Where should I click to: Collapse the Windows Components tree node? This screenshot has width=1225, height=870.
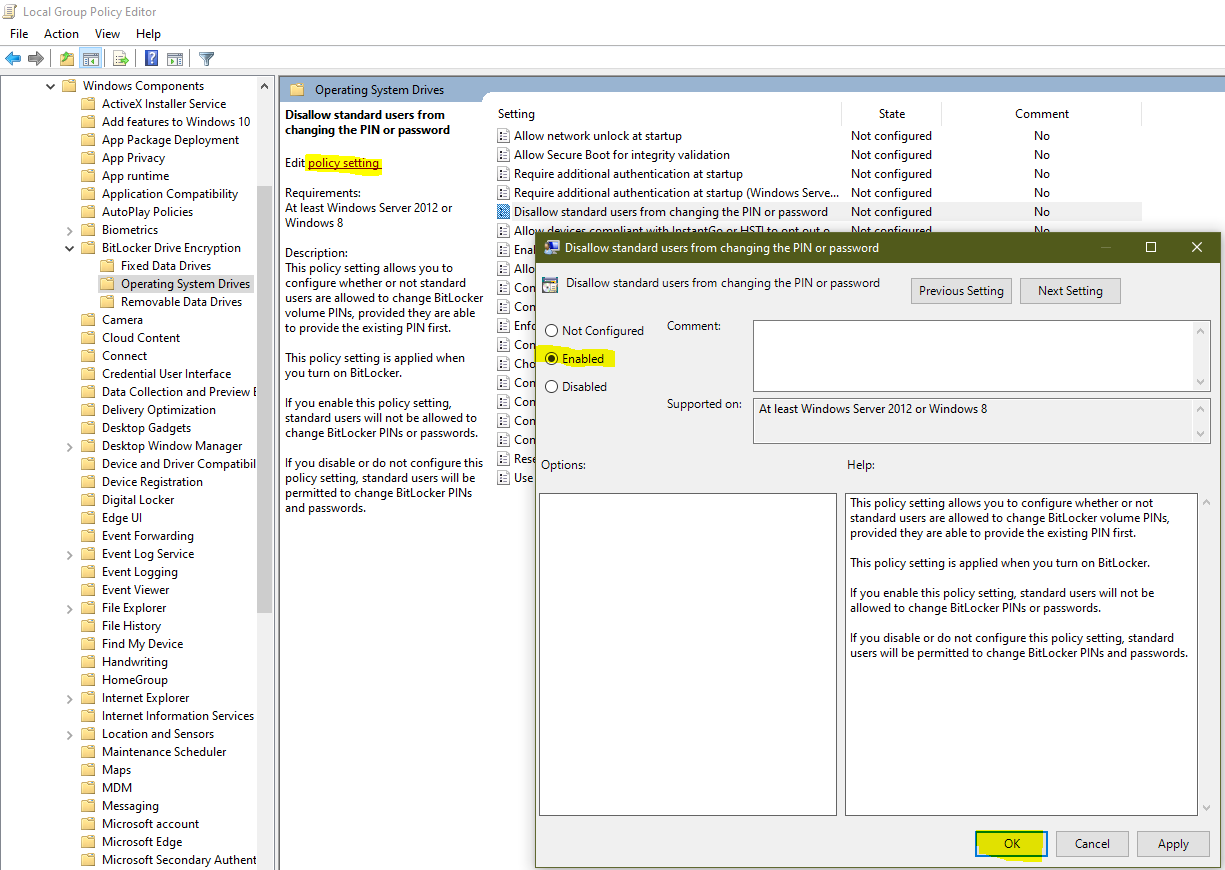50,85
